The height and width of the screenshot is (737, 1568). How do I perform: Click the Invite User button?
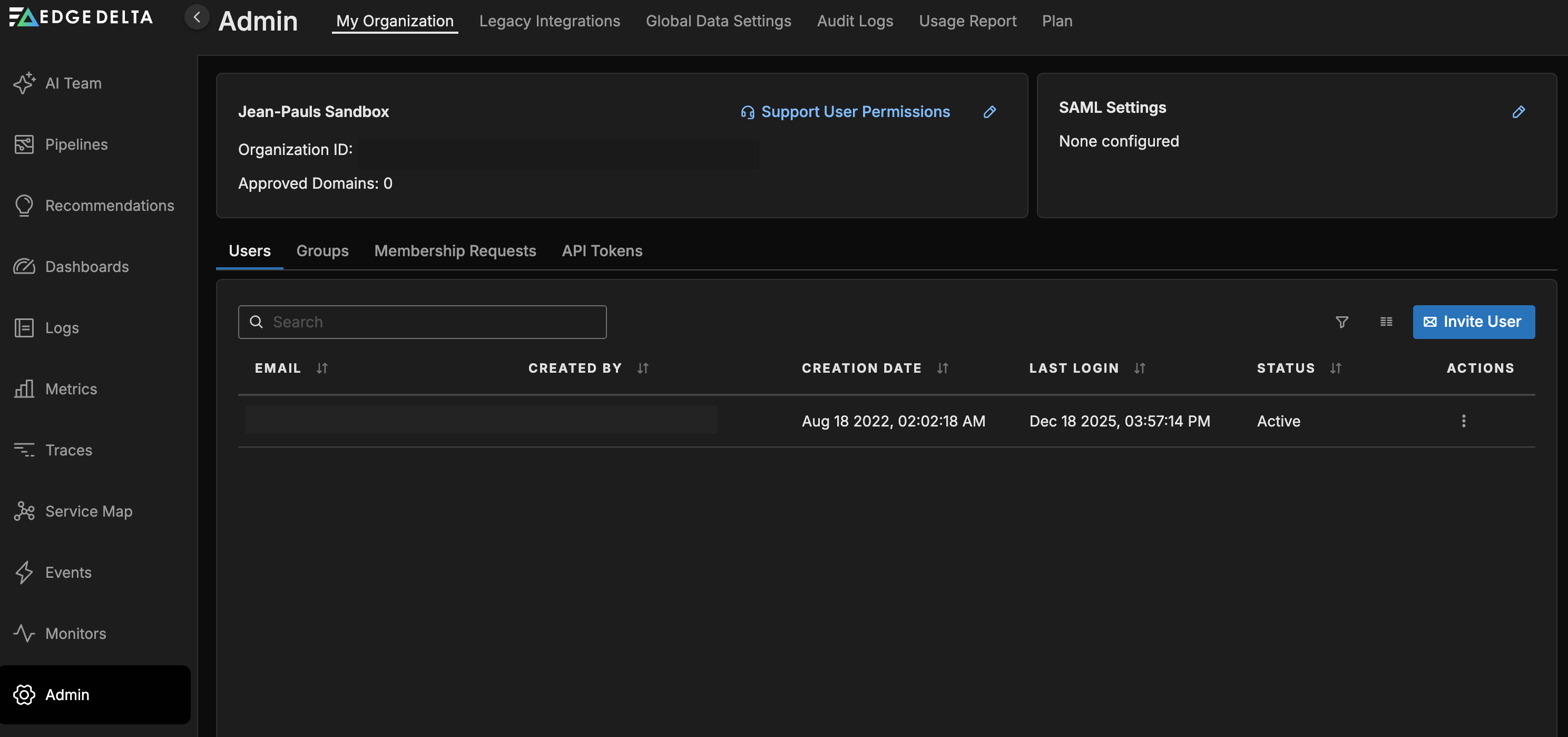(x=1473, y=322)
